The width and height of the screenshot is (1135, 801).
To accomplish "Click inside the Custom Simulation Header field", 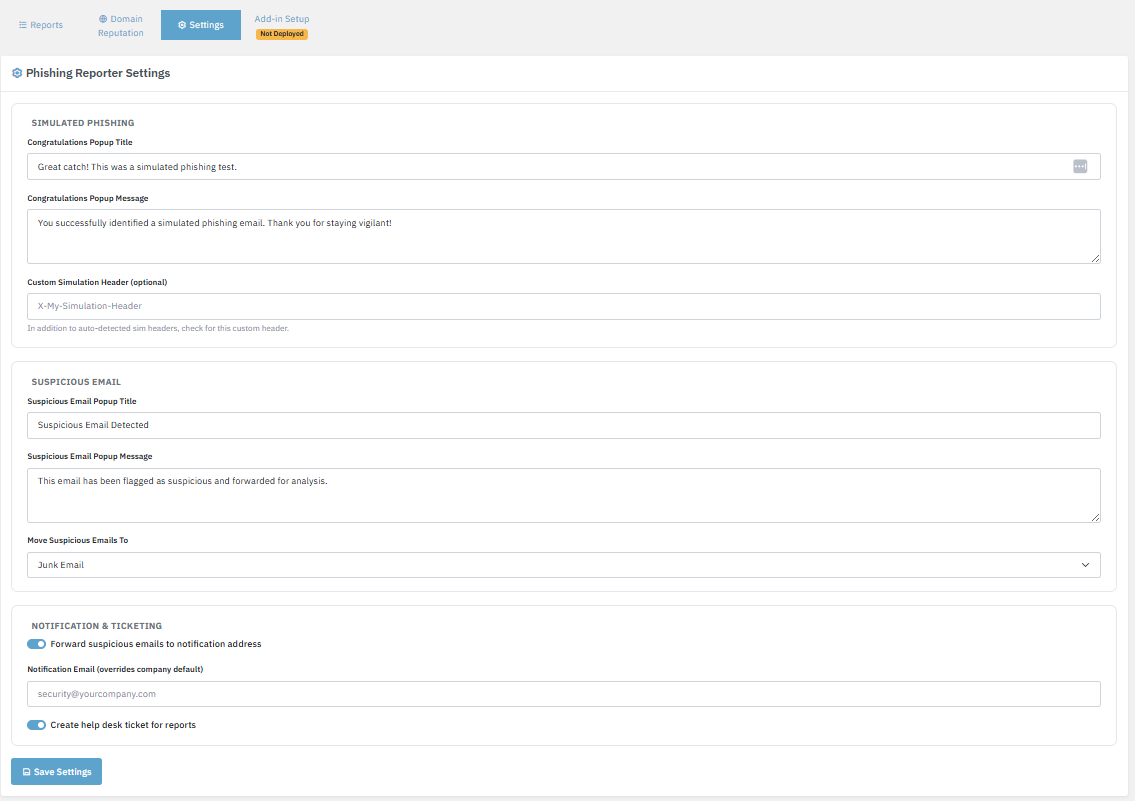I will click(x=564, y=306).
